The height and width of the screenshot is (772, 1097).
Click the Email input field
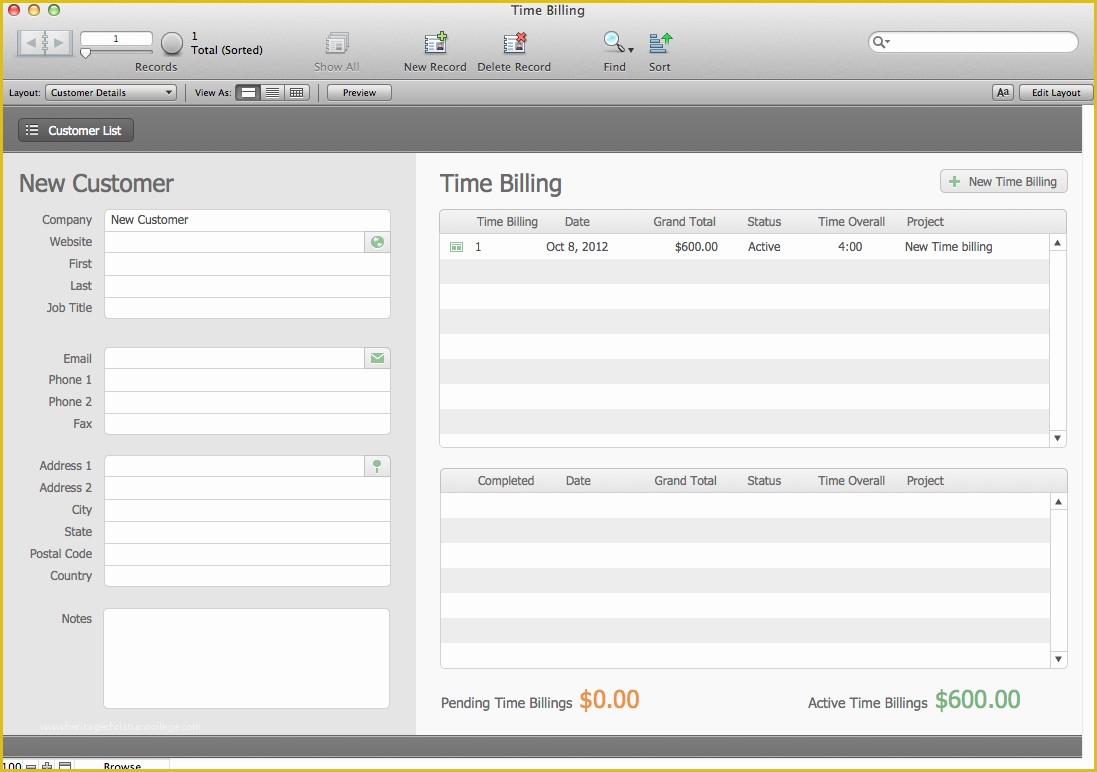click(x=234, y=358)
